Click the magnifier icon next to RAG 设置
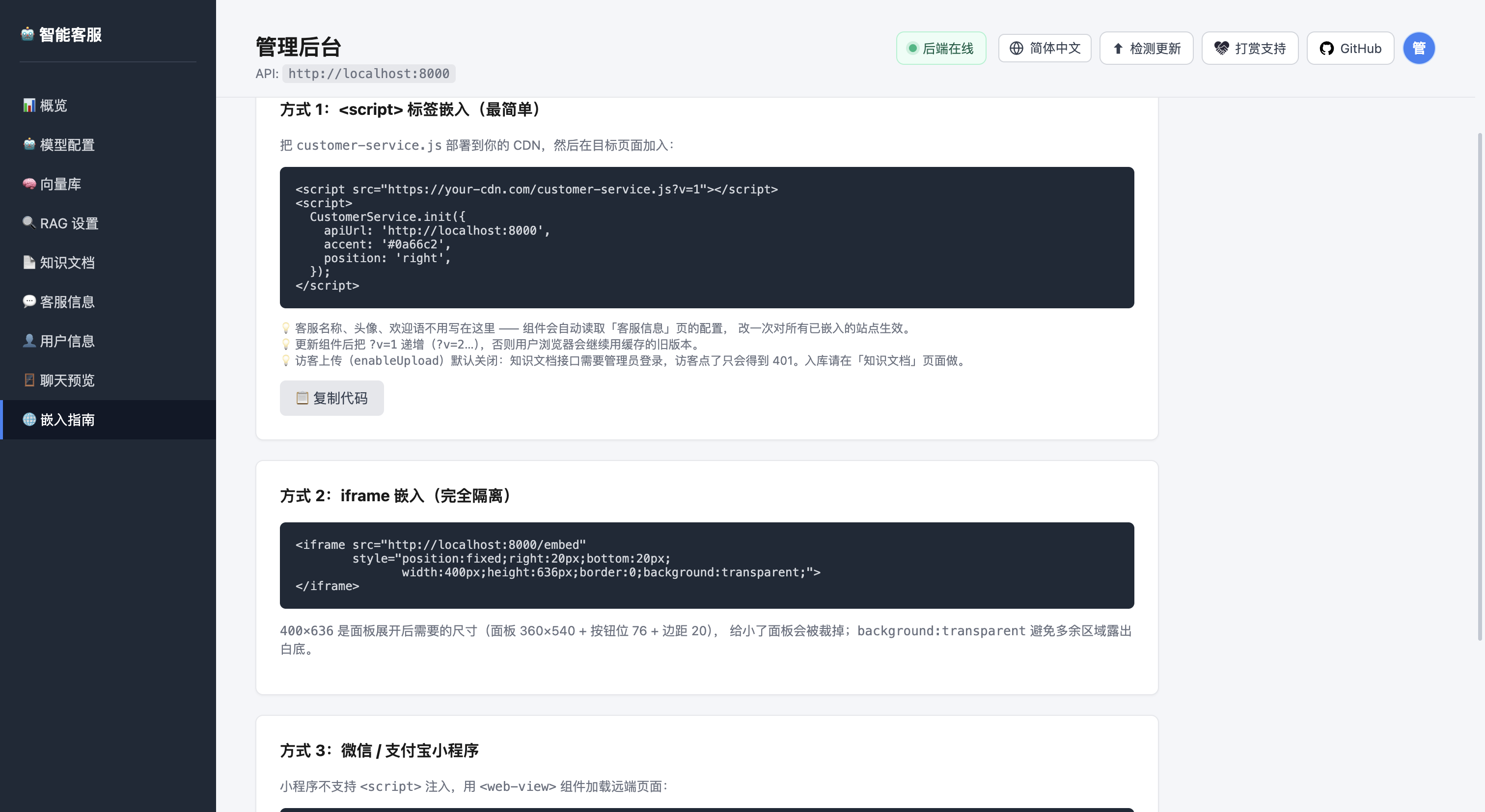Image resolution: width=1485 pixels, height=812 pixels. [29, 222]
